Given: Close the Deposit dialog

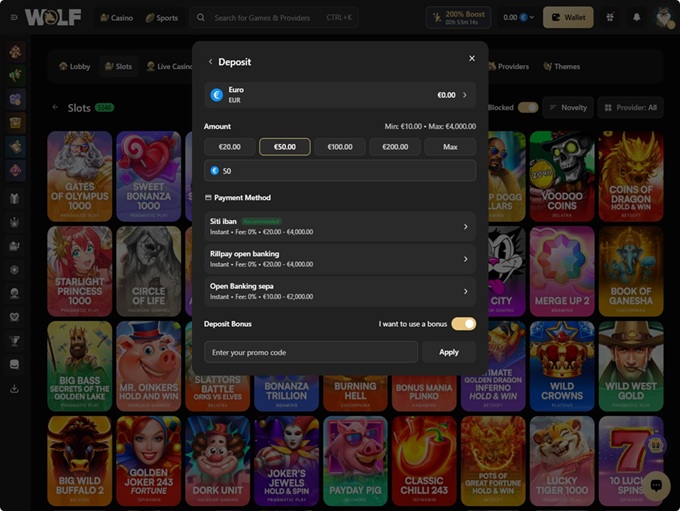Looking at the screenshot, I should pyautogui.click(x=472, y=58).
